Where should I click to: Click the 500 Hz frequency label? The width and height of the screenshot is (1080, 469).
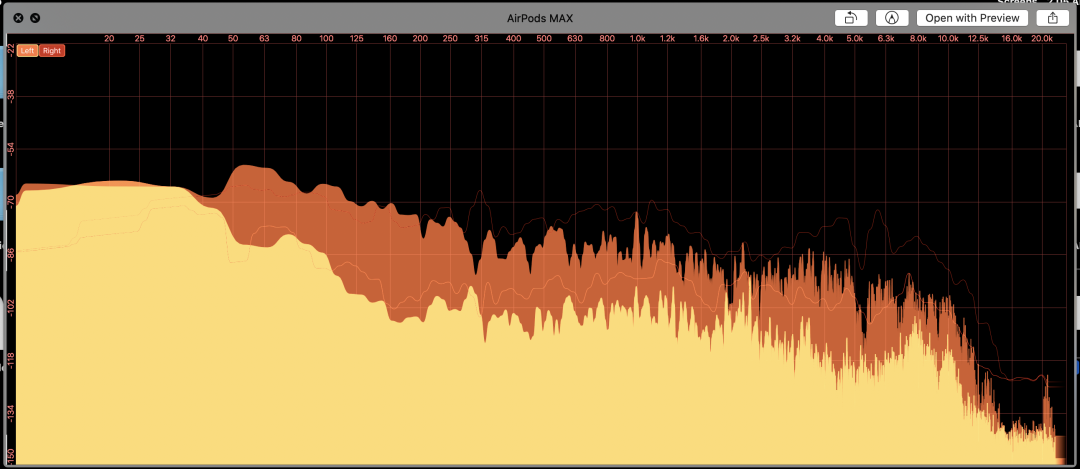coord(544,39)
